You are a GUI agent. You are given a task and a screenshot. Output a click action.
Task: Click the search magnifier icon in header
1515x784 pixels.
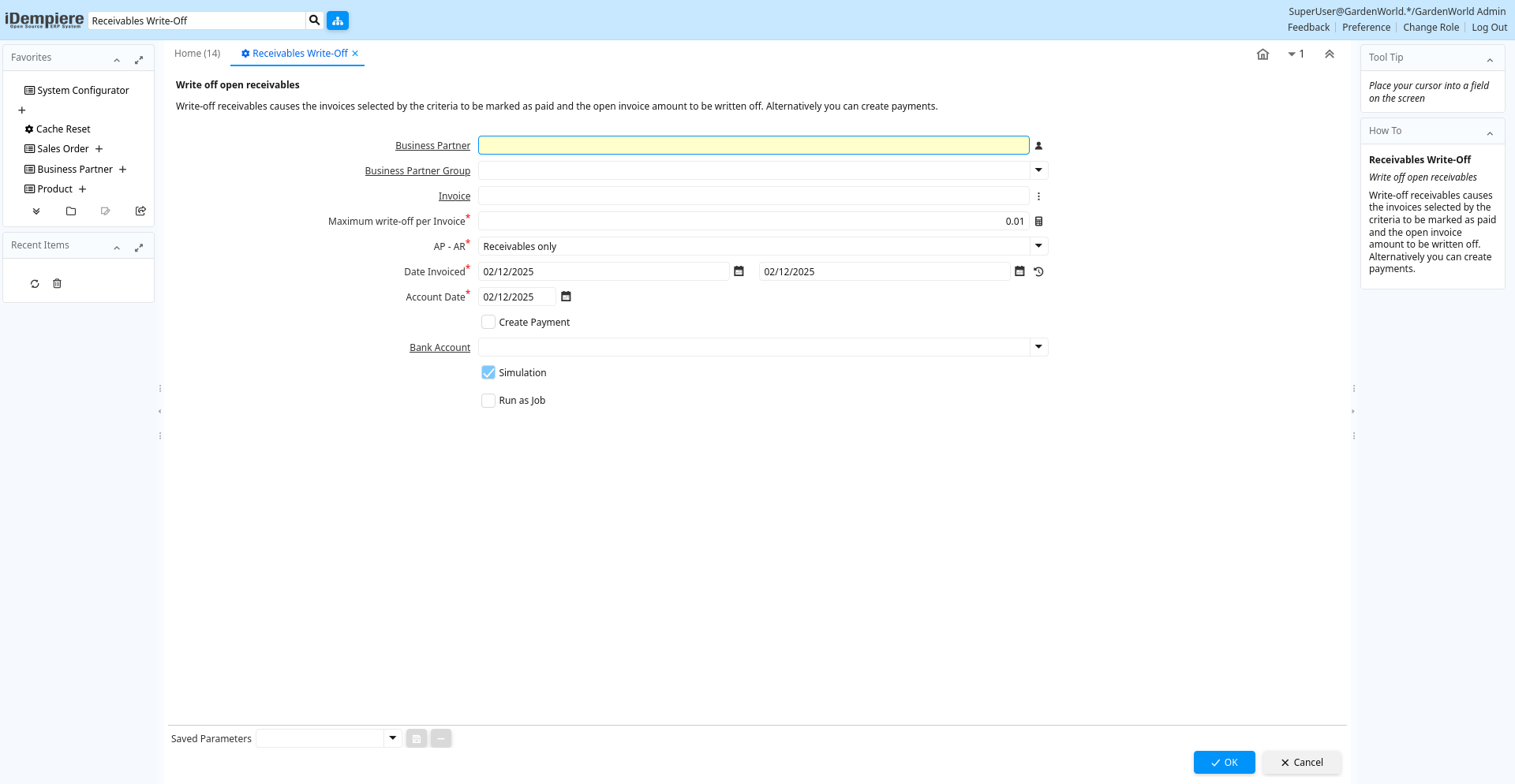[x=314, y=21]
